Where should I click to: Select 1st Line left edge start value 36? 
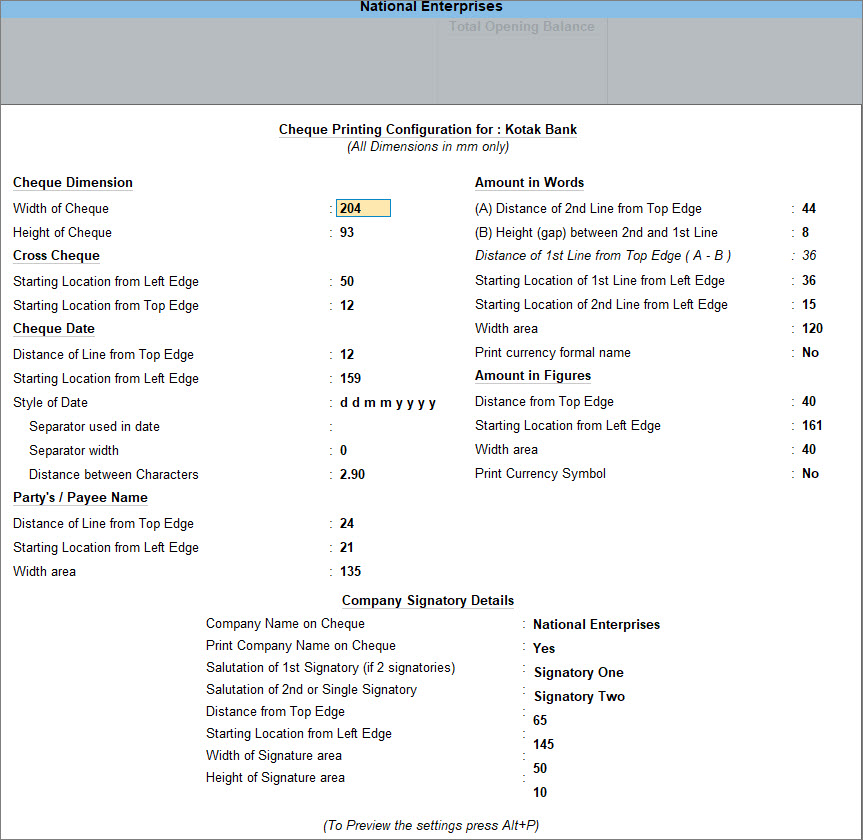click(809, 281)
